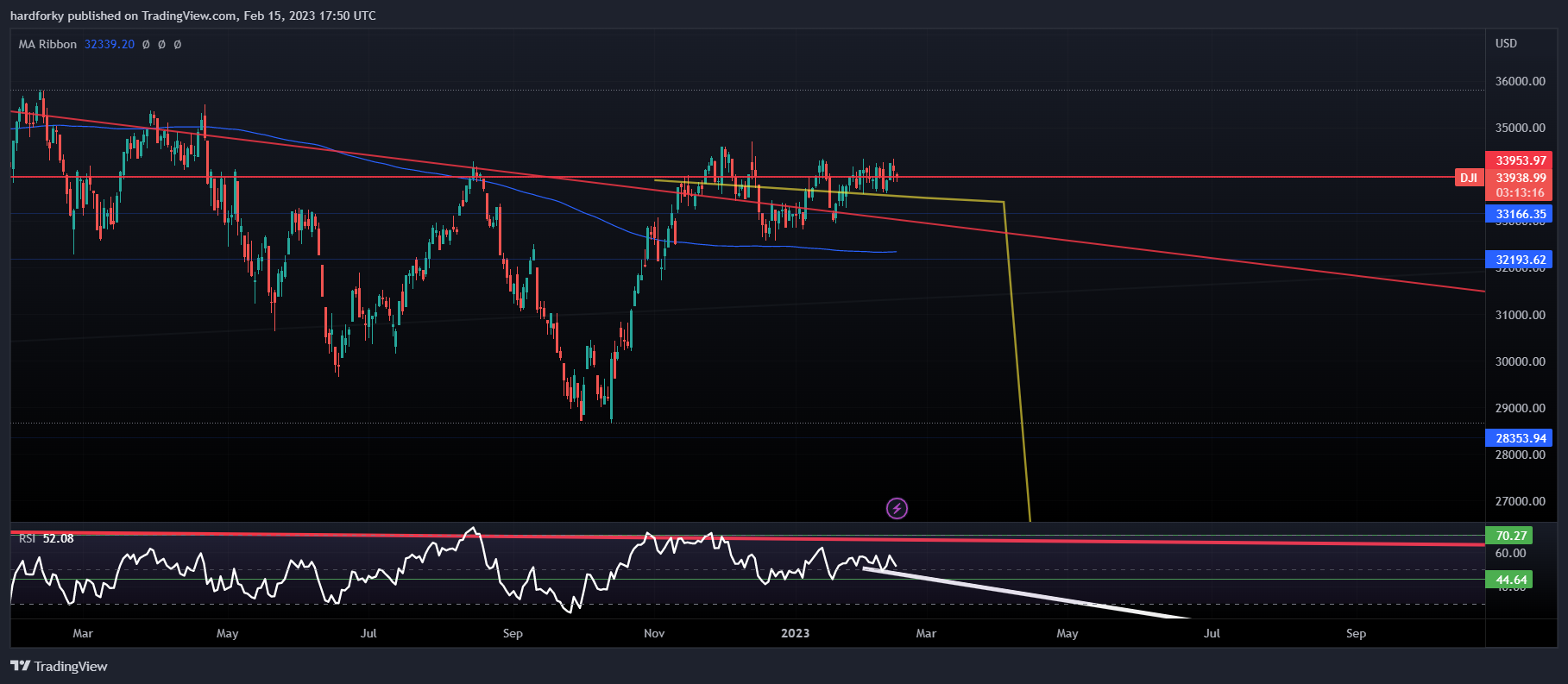Click the TradingView logo at bottom left
The image size is (1568, 684).
click(59, 666)
